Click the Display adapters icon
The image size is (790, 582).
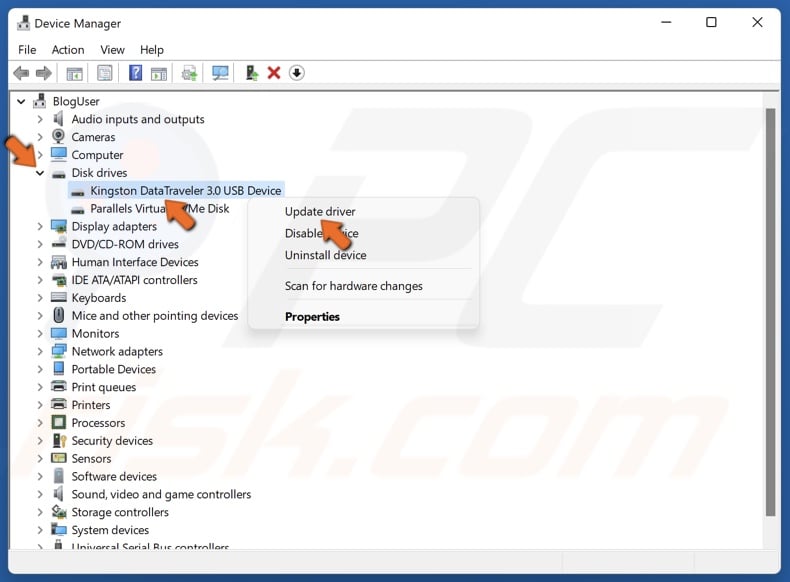[59, 226]
